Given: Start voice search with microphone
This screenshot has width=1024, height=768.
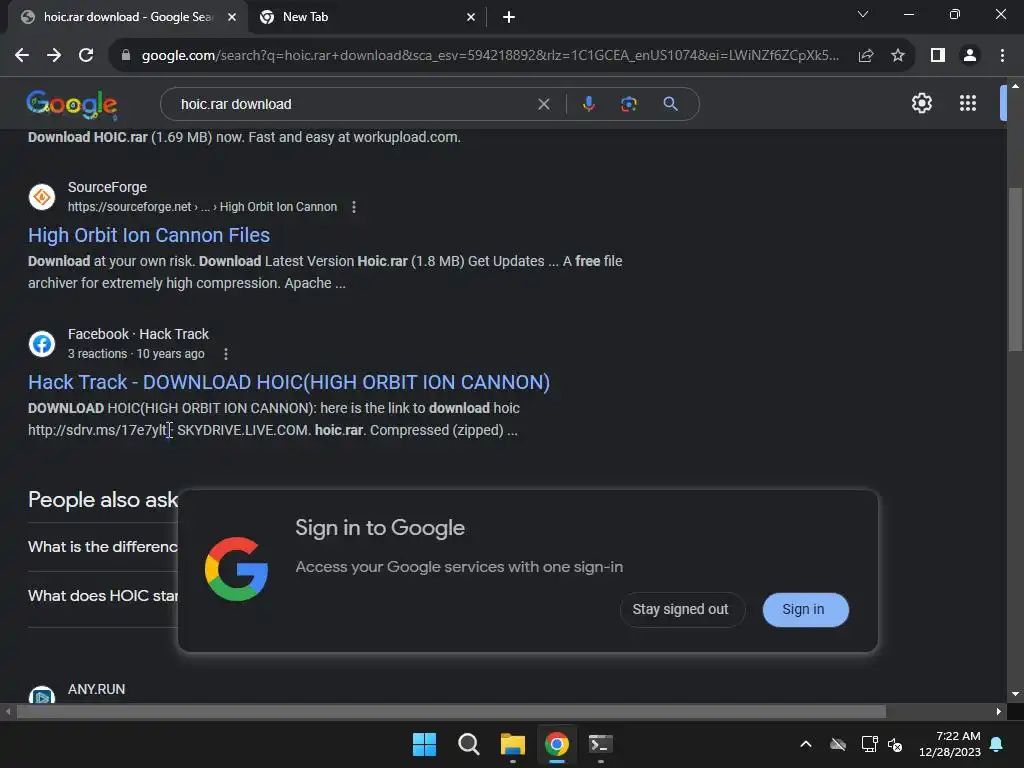Looking at the screenshot, I should point(588,104).
